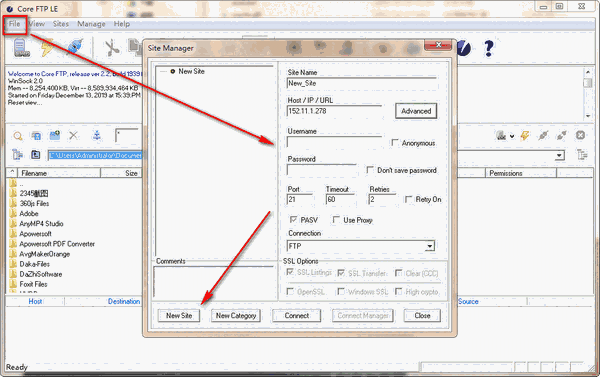Click the local pane file view icon
Screen dimensions: 600x377
pos(36,135)
